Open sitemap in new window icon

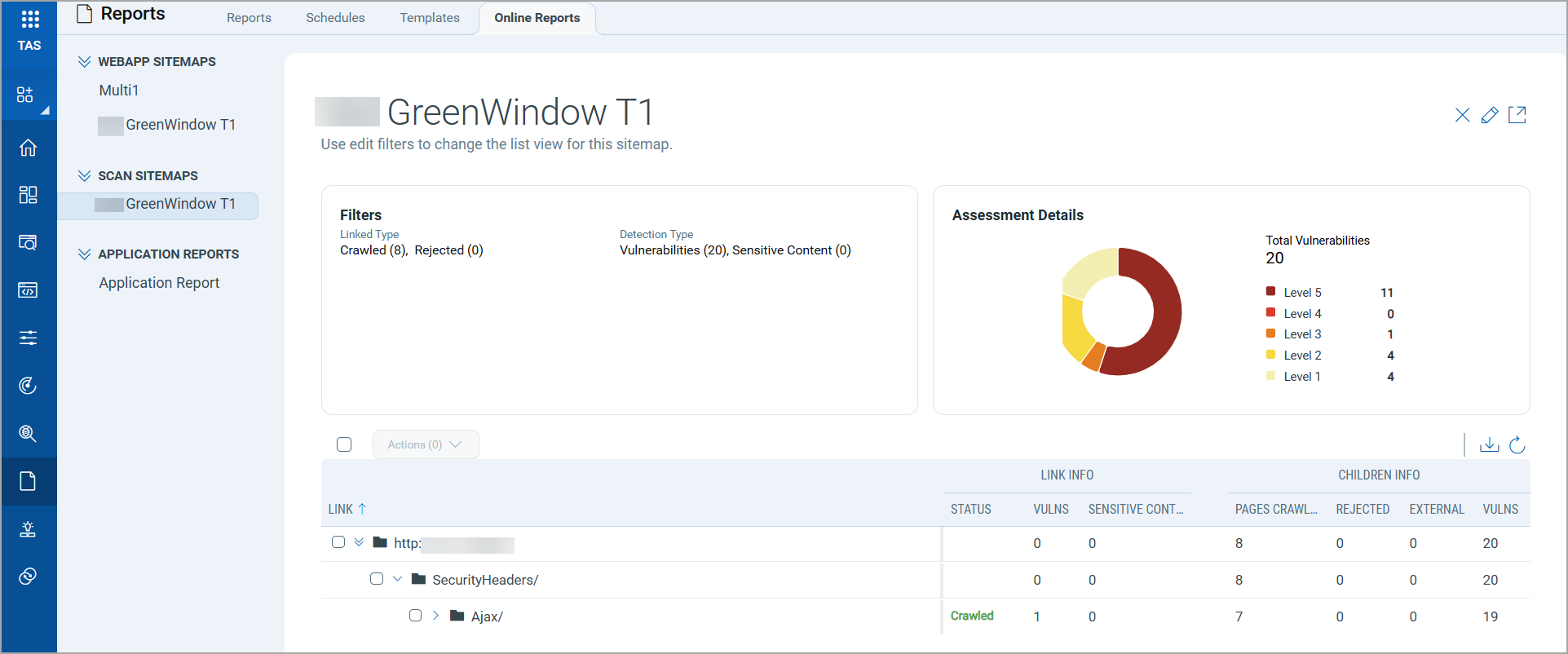(1517, 115)
